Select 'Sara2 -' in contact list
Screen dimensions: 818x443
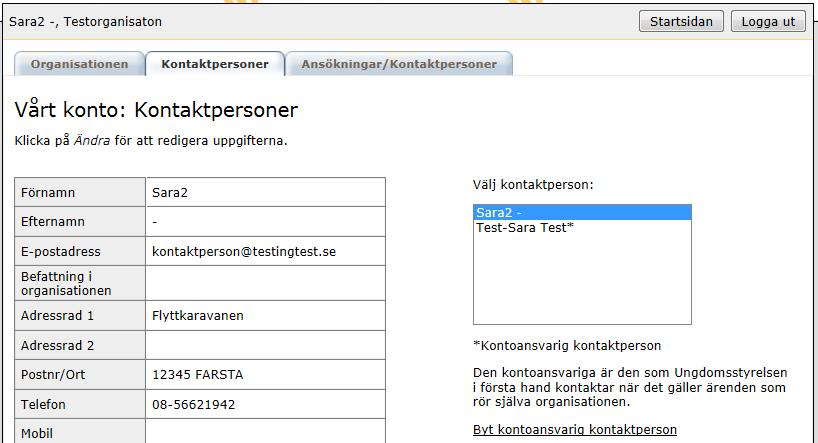[582, 212]
